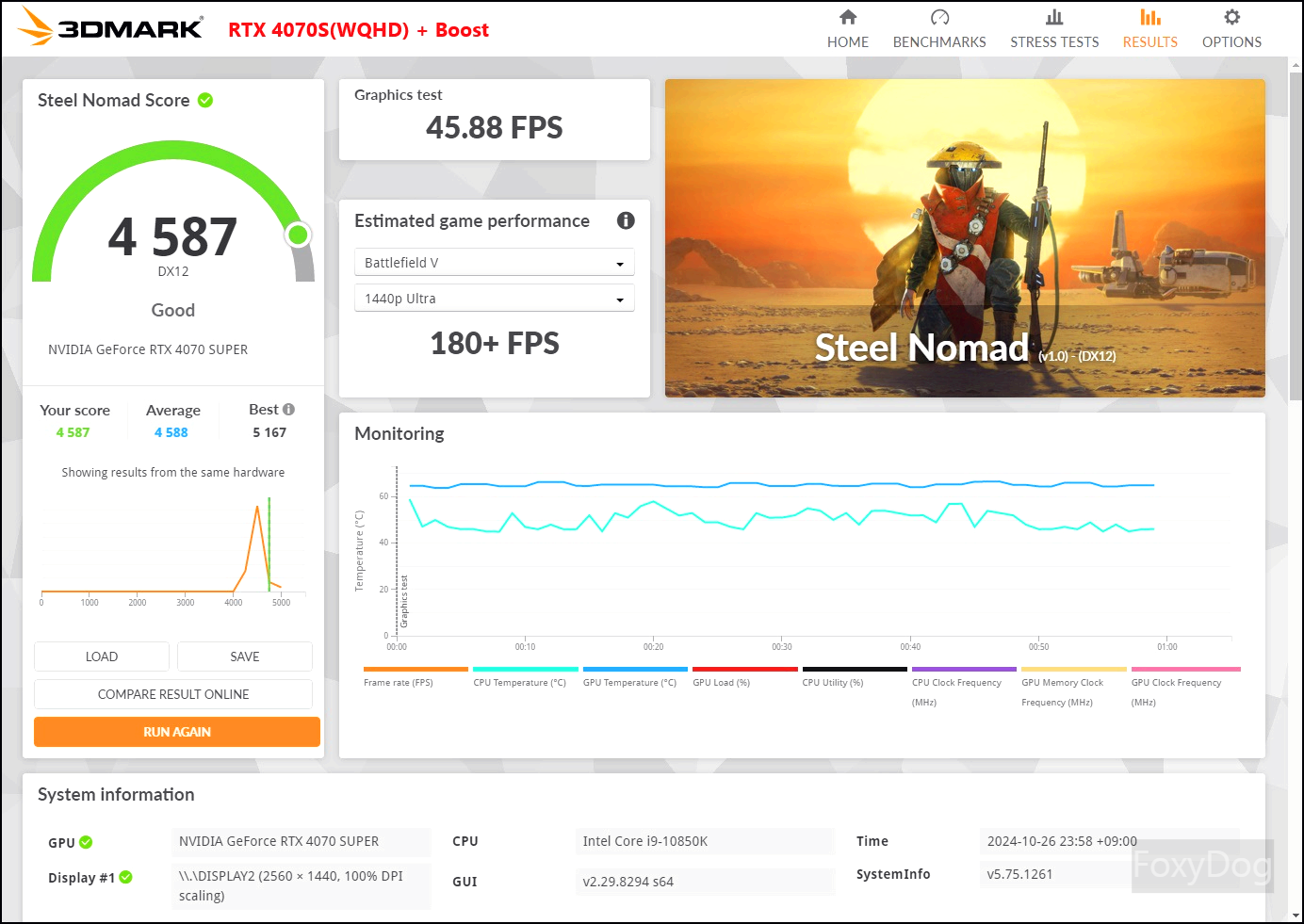Screen dimensions: 1304x924
Task: Switch to STRESS TESTS tab
Action: [x=1054, y=42]
